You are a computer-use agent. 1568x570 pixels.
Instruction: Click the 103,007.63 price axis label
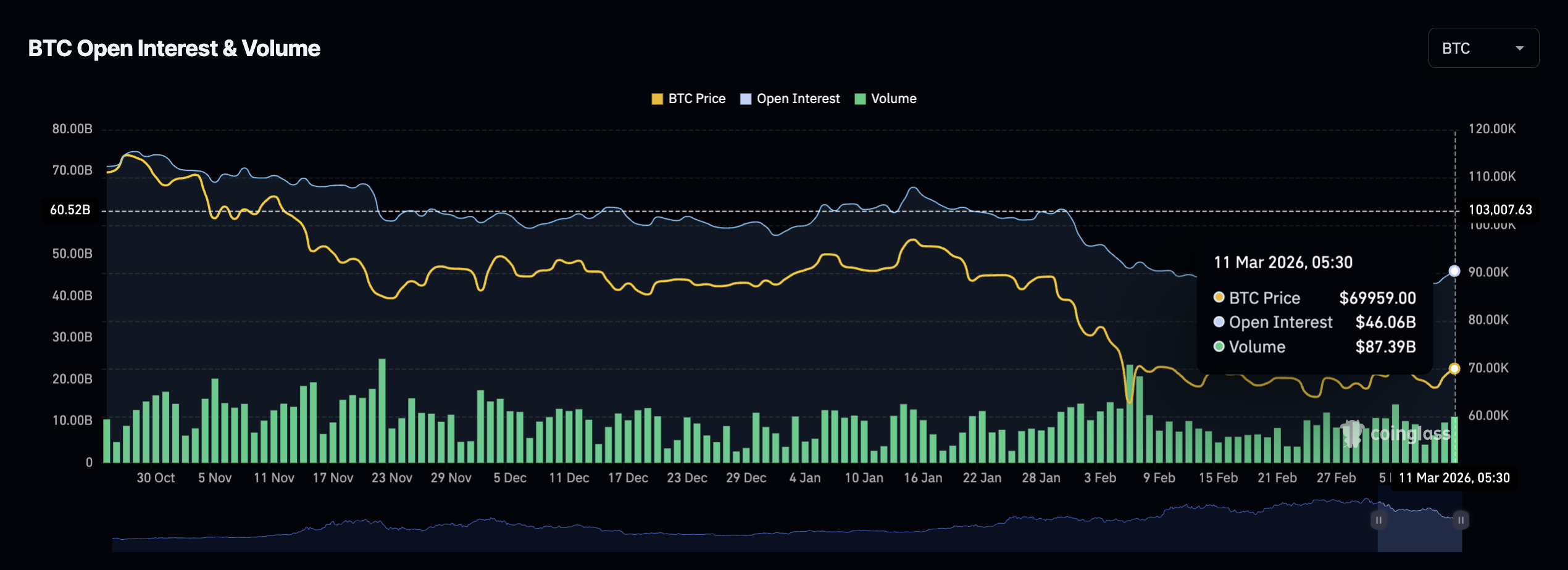coord(1499,210)
